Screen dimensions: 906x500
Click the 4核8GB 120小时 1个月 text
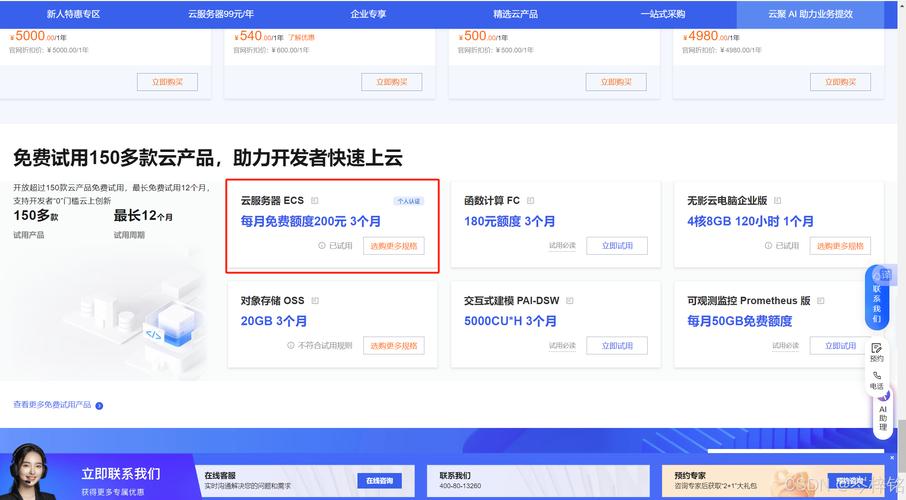point(750,221)
